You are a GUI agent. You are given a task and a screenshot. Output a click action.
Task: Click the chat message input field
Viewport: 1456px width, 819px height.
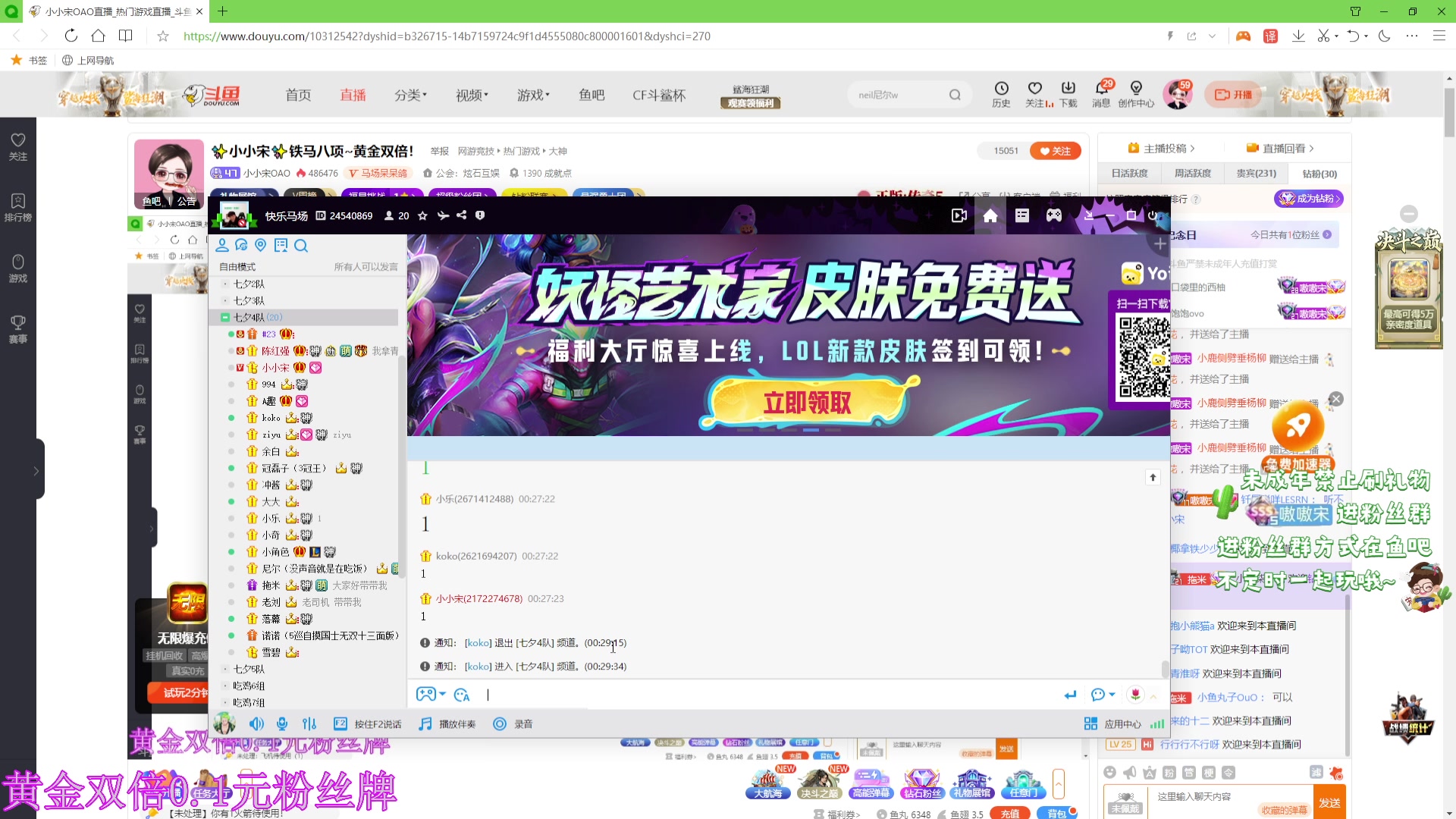point(682,695)
